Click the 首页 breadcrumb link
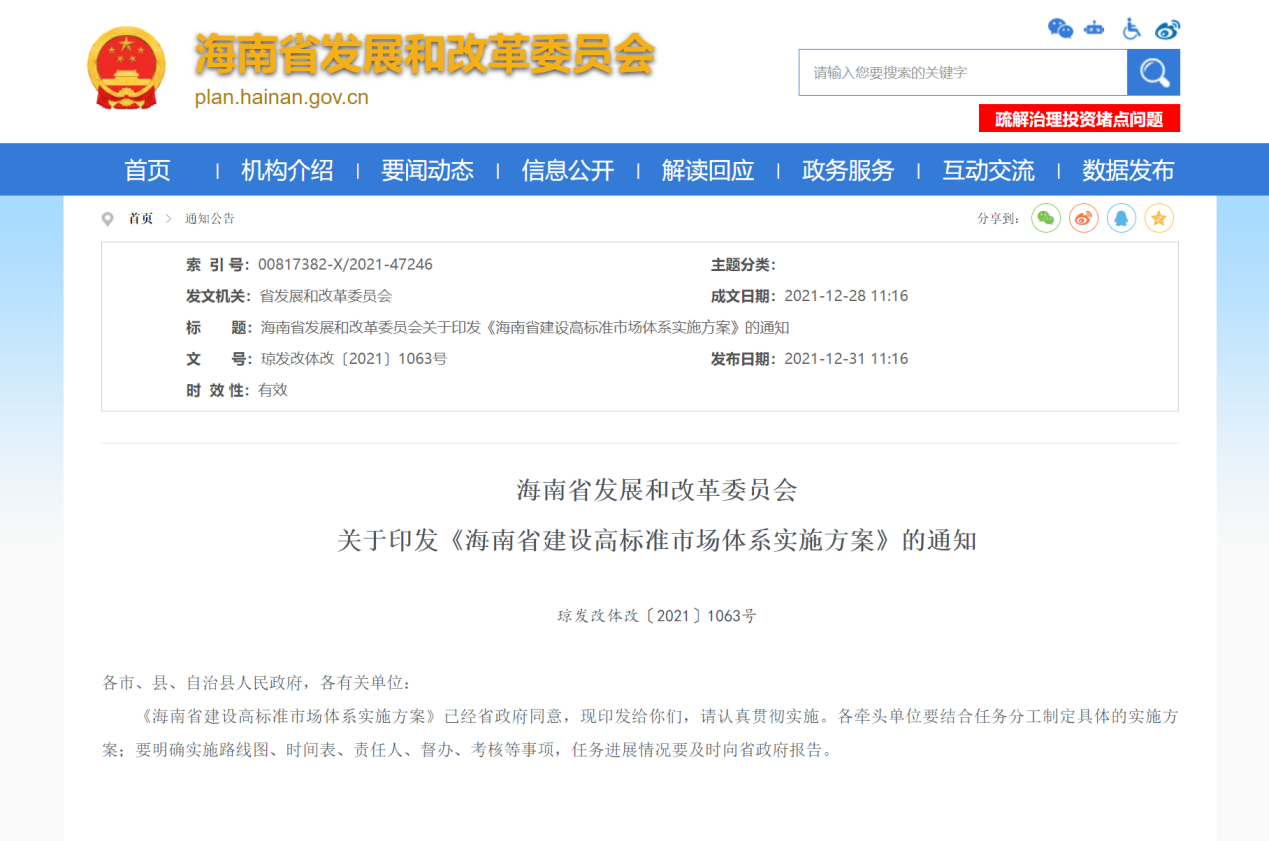The width and height of the screenshot is (1269, 841). click(141, 219)
